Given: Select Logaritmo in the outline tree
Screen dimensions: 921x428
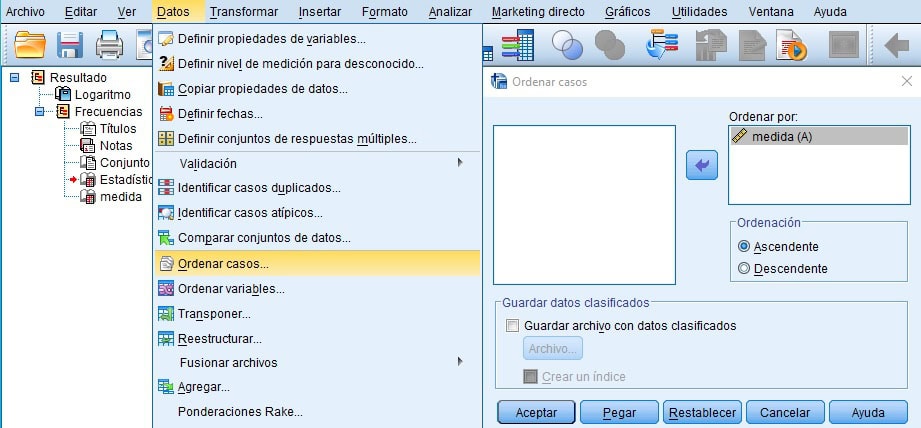Looking at the screenshot, I should click(x=102, y=95).
